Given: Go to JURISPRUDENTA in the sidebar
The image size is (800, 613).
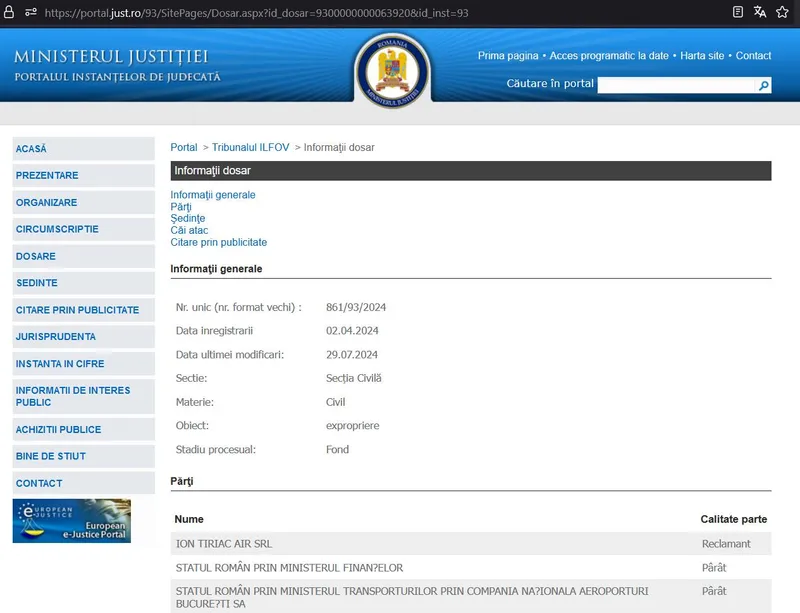Looking at the screenshot, I should 56,337.
